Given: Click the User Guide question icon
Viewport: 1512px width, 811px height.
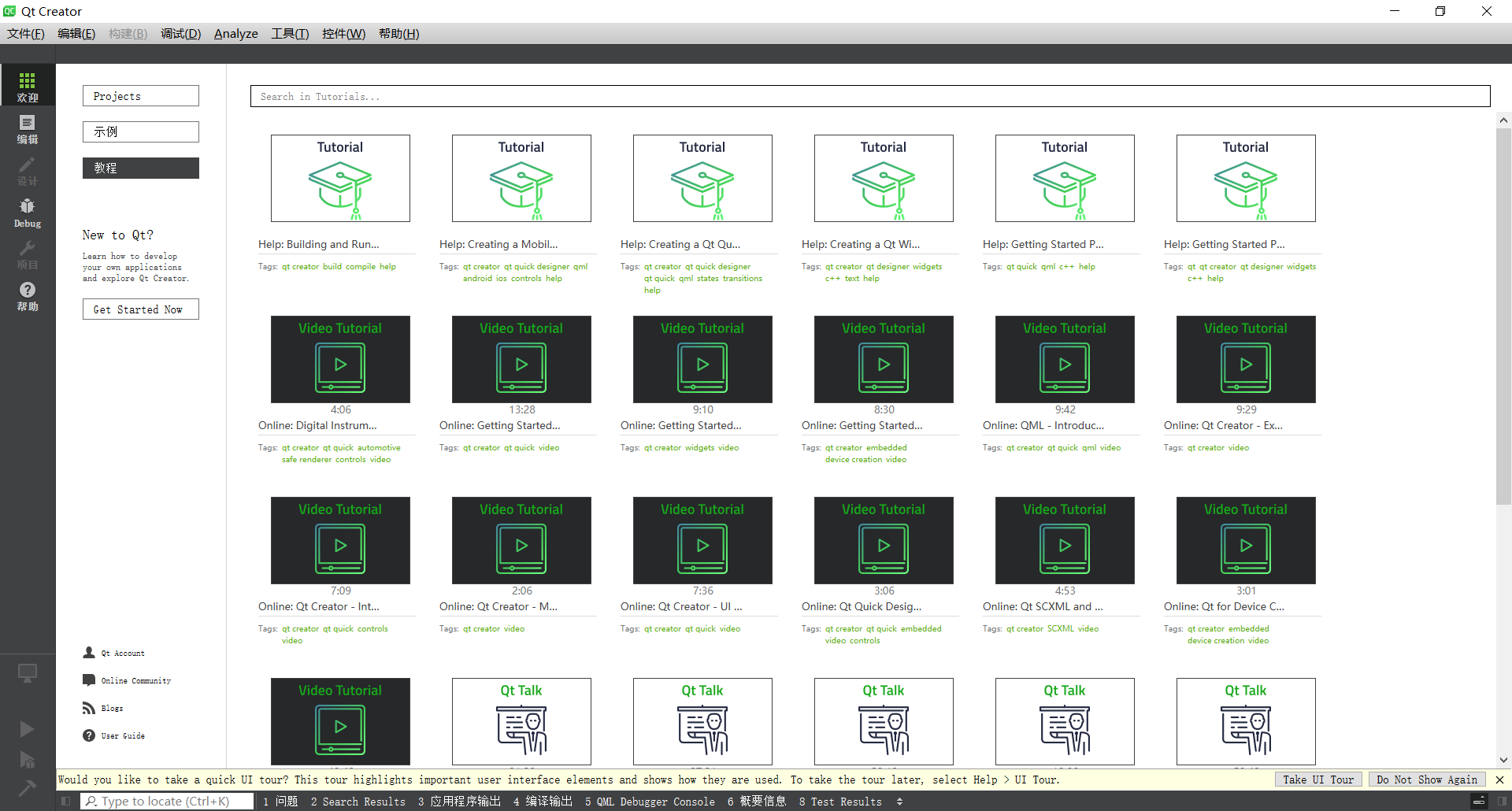Looking at the screenshot, I should (x=89, y=735).
